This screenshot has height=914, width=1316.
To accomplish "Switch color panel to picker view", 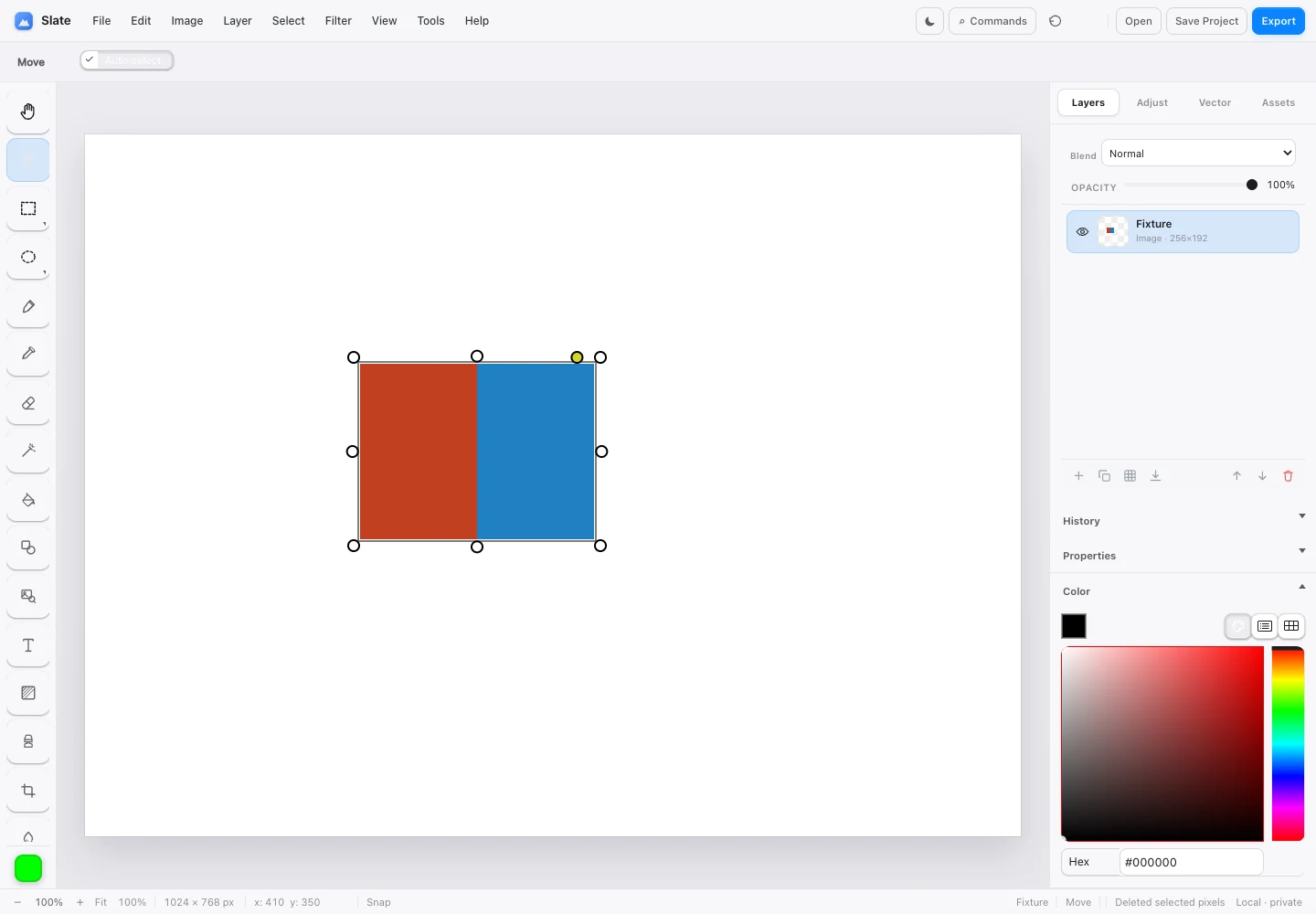I will (1237, 626).
